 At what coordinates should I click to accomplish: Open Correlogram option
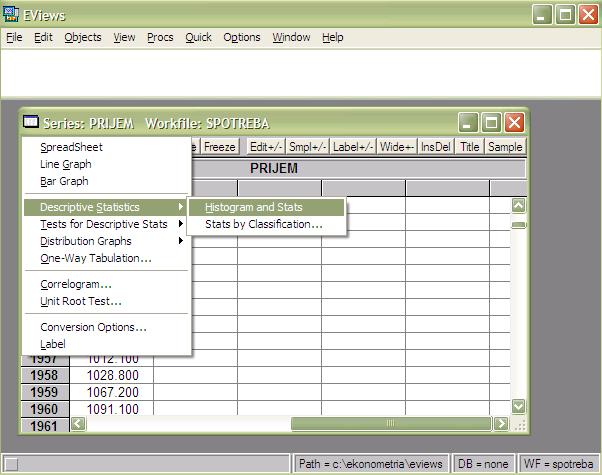pyautogui.click(x=76, y=284)
